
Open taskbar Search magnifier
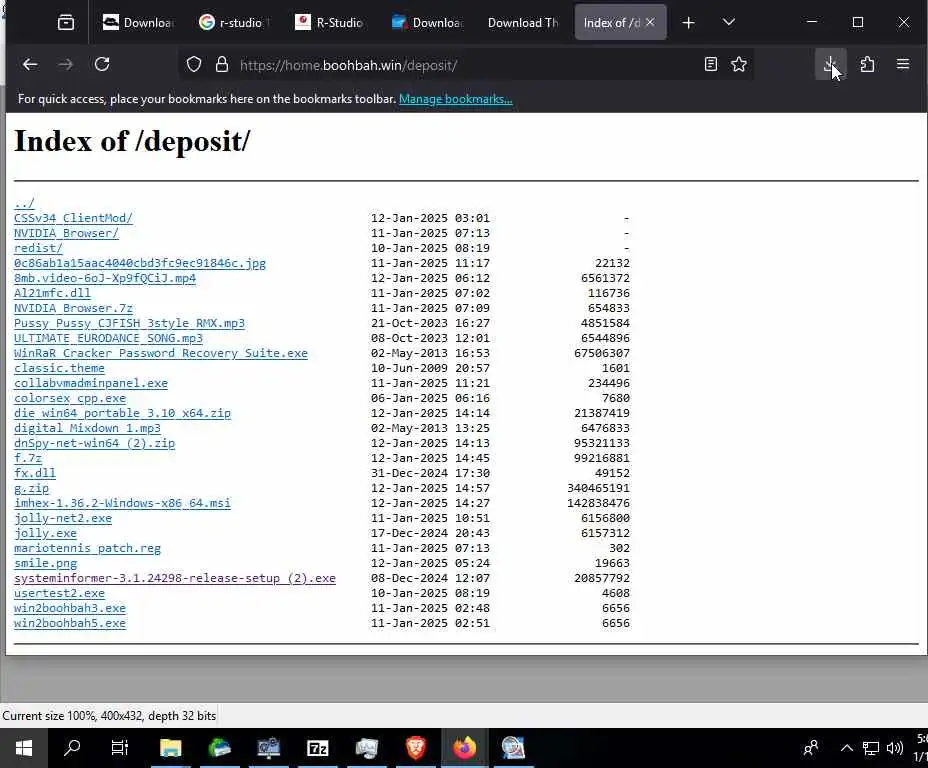click(x=72, y=748)
